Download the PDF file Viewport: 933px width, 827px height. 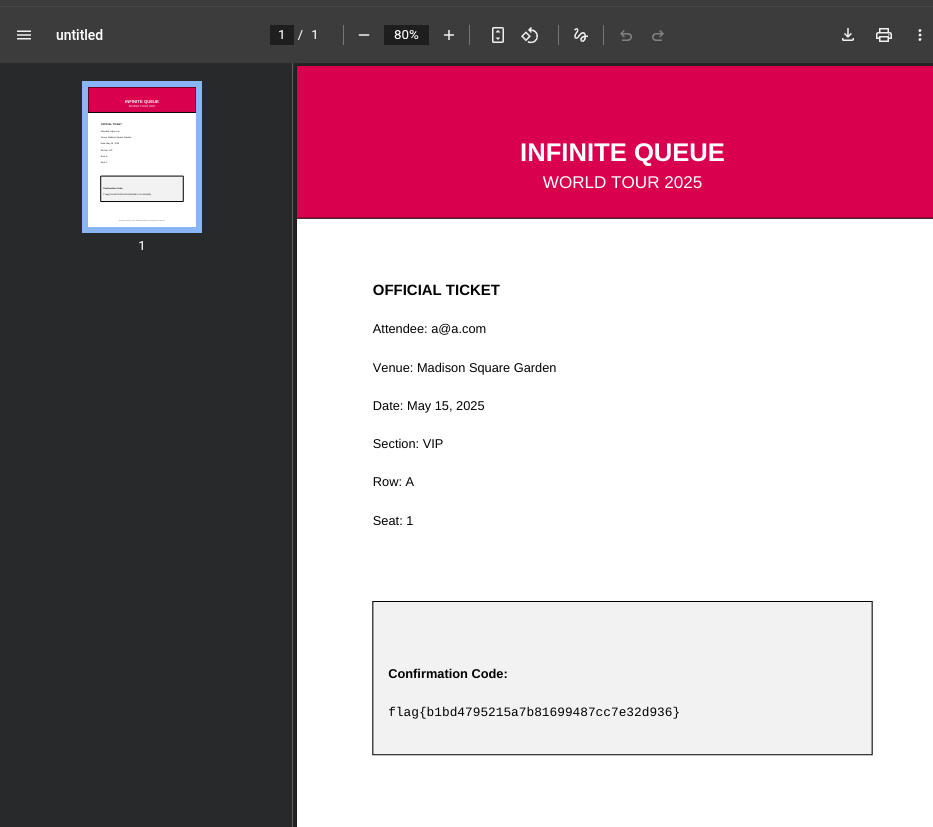[x=848, y=35]
